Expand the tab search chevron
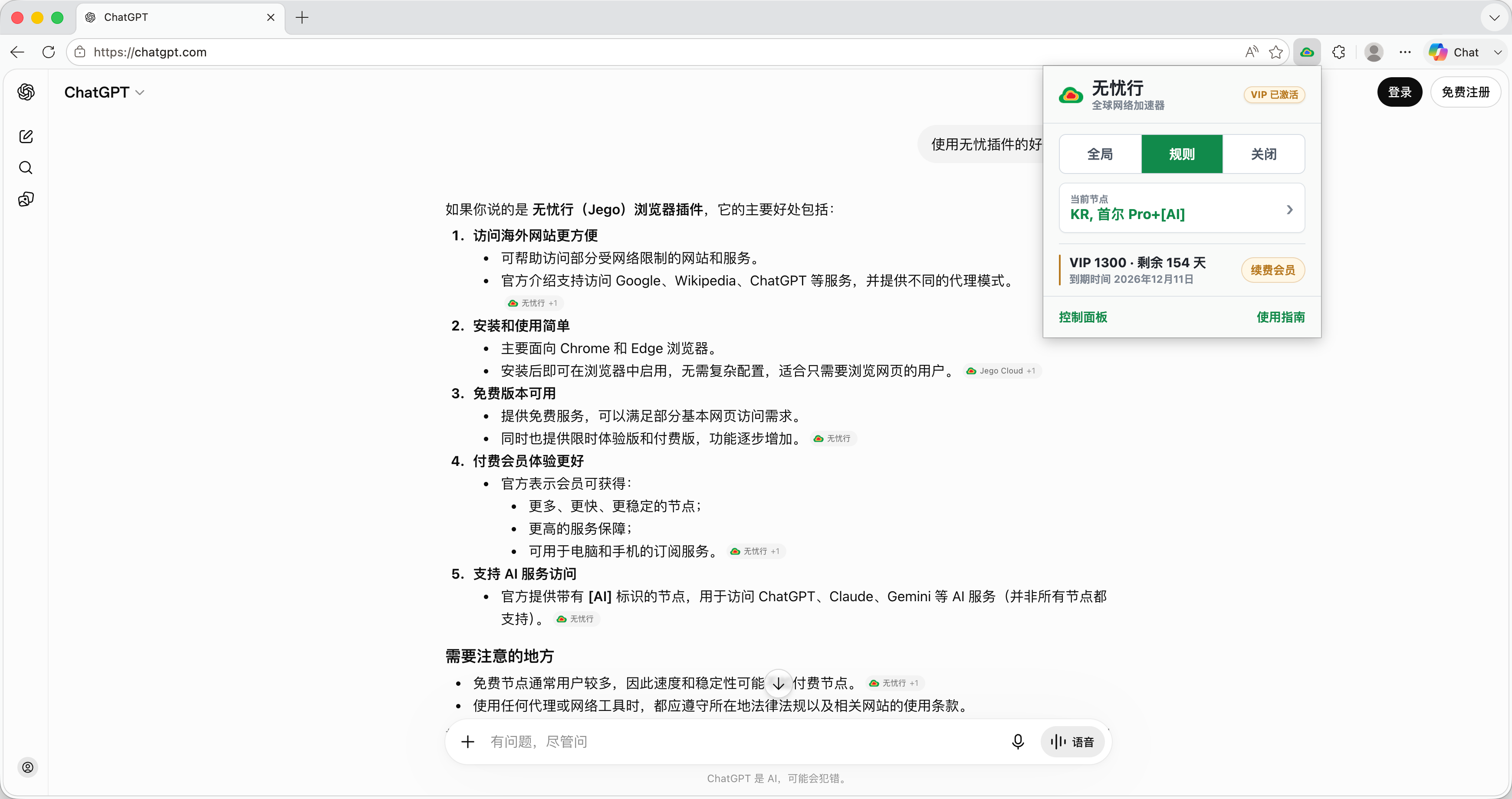 point(1494,18)
